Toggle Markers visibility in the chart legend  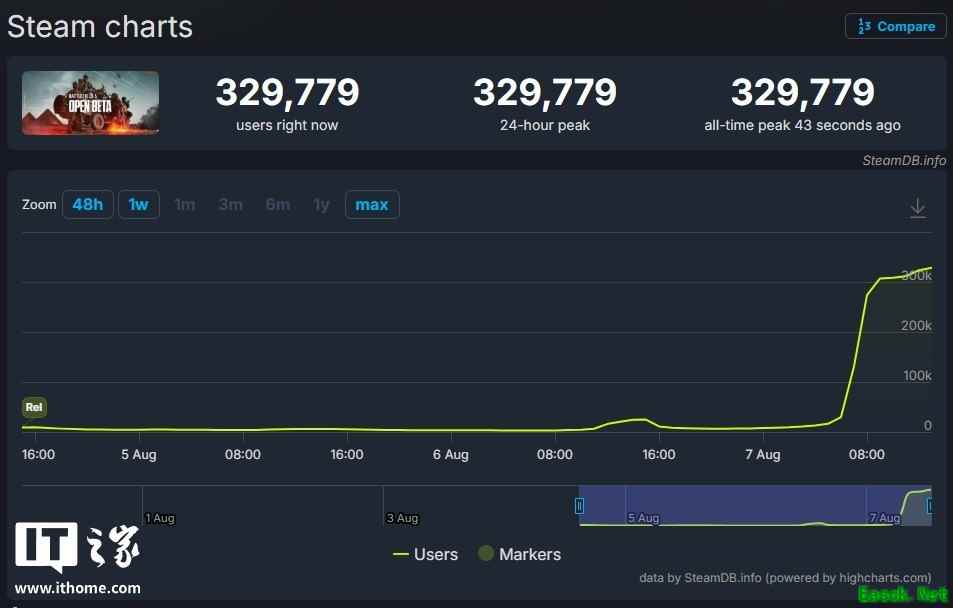[530, 554]
